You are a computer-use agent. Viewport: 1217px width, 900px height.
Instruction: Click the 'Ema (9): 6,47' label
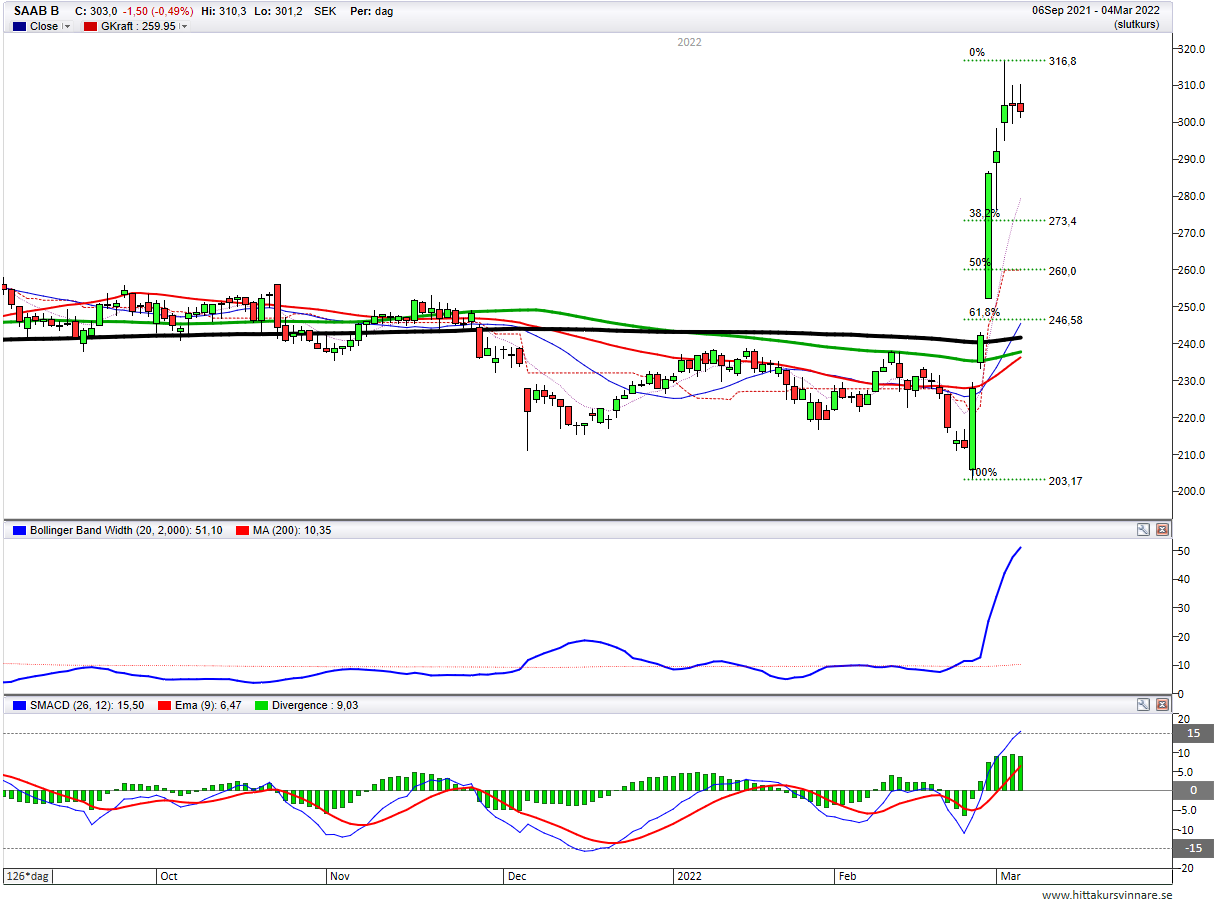(x=206, y=705)
